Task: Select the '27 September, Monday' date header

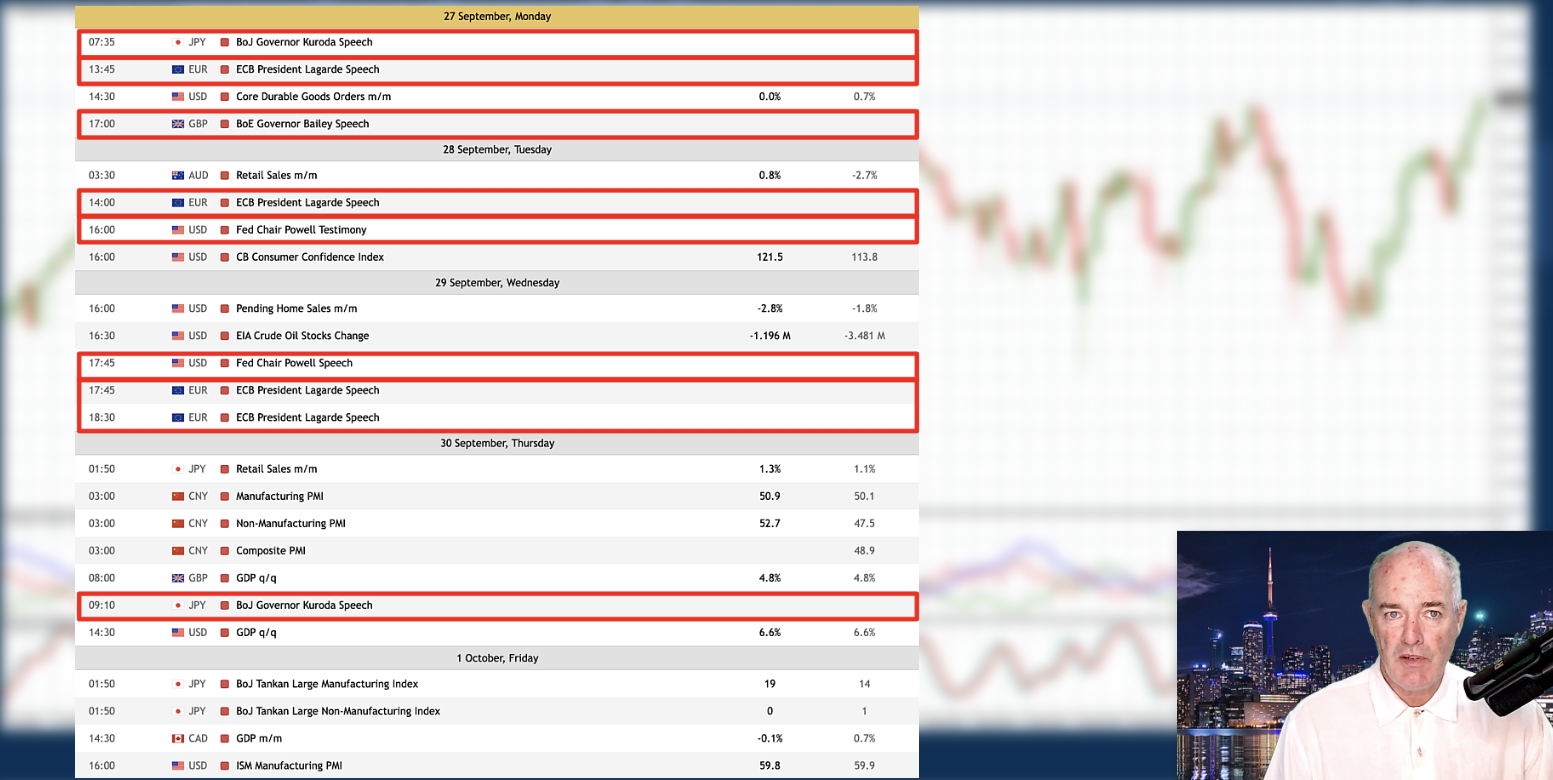Action: point(497,17)
